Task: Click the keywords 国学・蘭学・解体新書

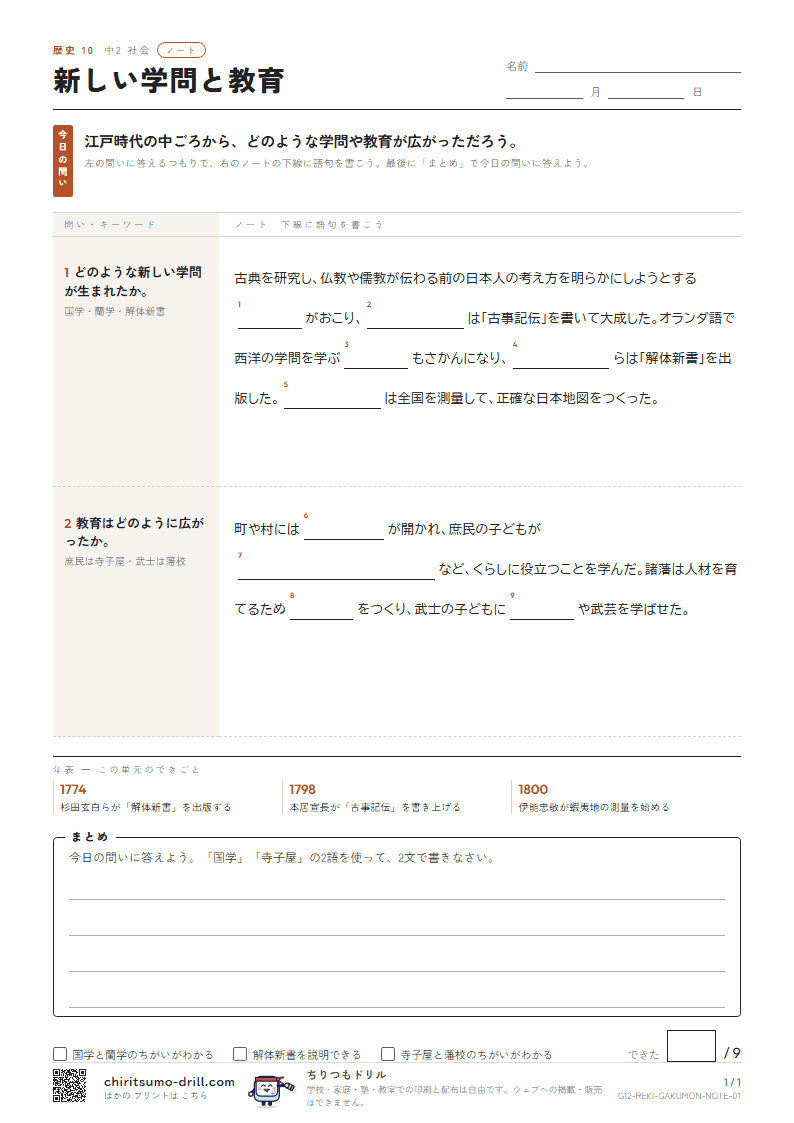Action: (115, 312)
